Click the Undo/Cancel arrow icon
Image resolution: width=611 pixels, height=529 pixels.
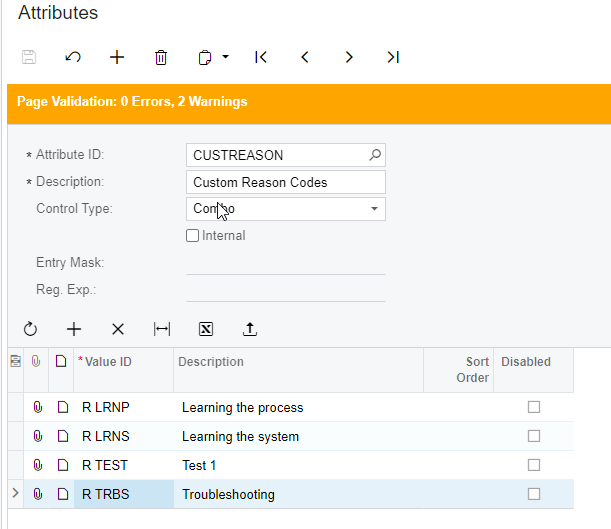pyautogui.click(x=73, y=57)
